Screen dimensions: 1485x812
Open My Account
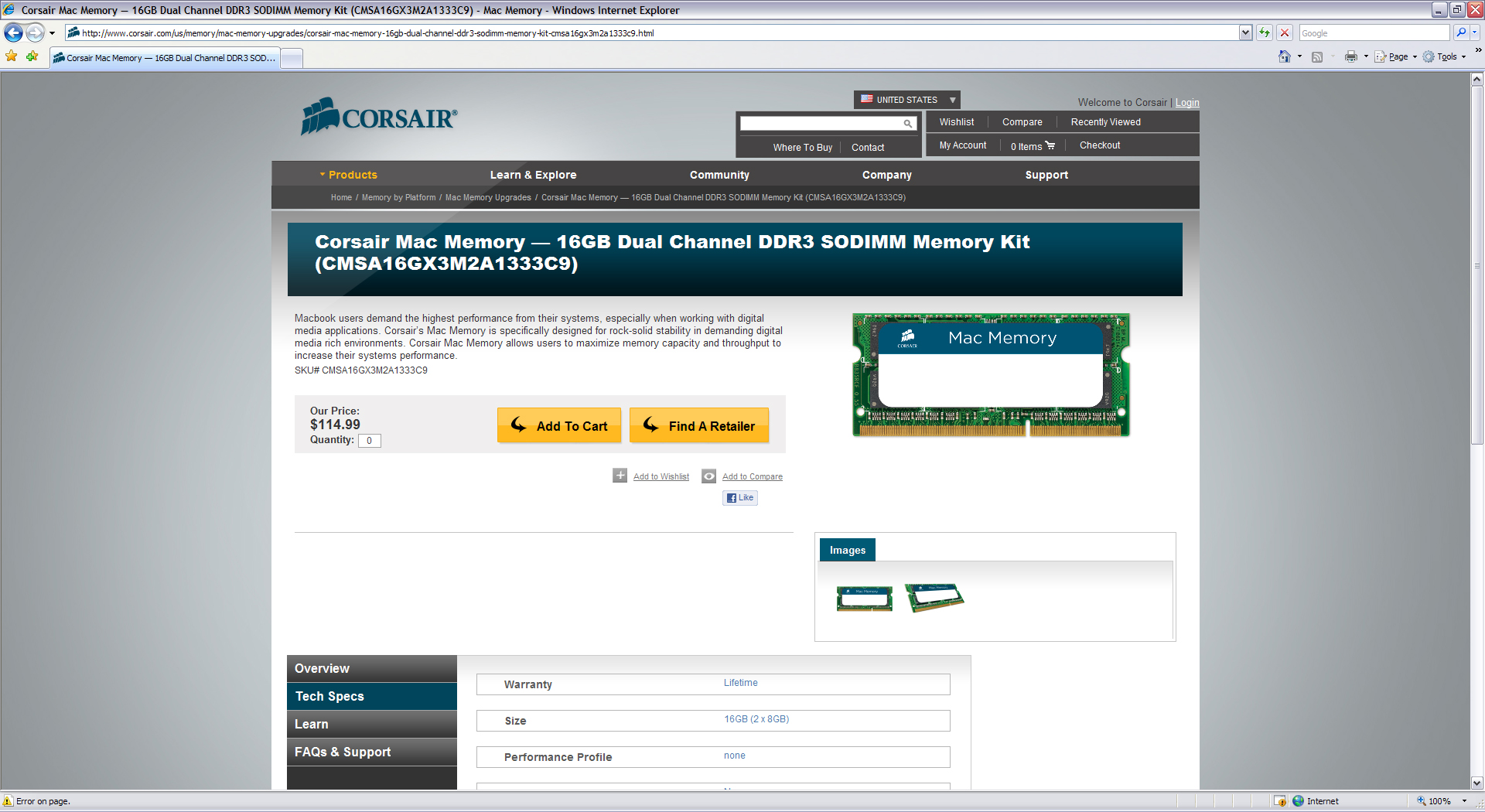click(963, 145)
